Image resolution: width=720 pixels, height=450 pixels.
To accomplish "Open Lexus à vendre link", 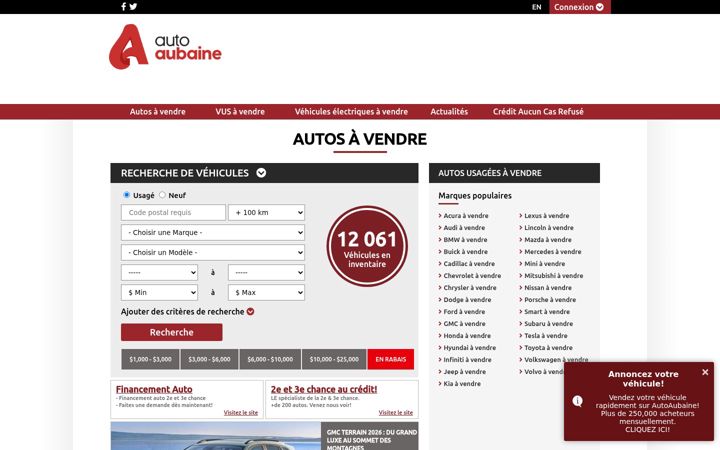I will pyautogui.click(x=546, y=215).
